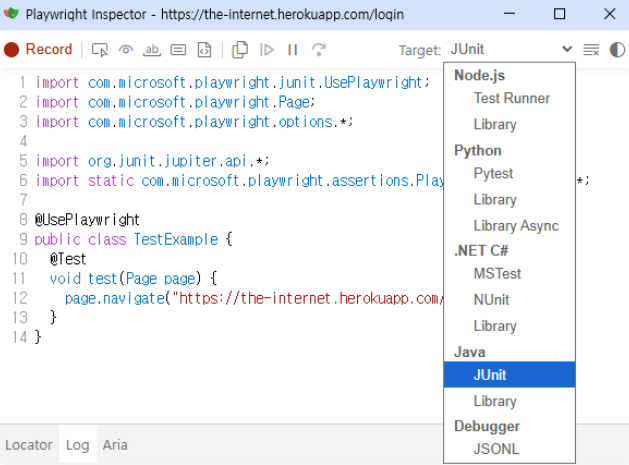This screenshot has width=629, height=465.
Task: Click the @Test annotation line
Action: coord(68,259)
